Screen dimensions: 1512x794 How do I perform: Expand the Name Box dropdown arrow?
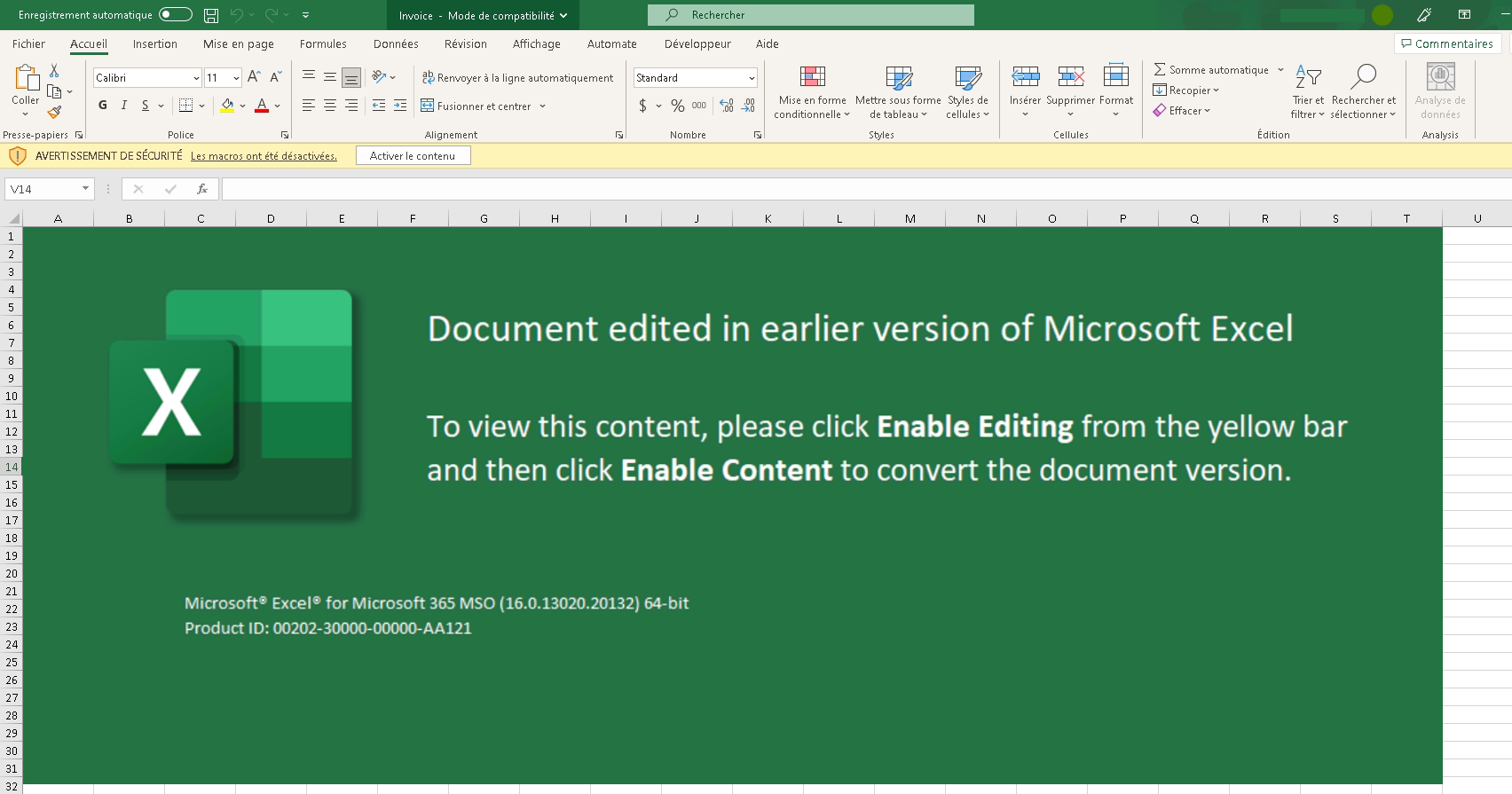tap(85, 189)
